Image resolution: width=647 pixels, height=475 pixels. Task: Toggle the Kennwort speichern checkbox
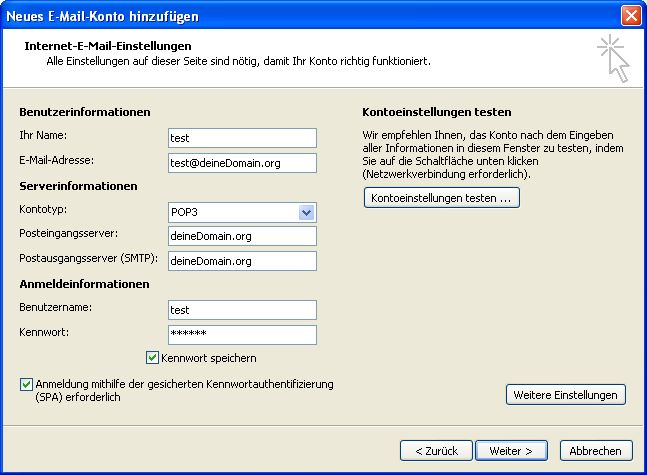click(x=153, y=357)
